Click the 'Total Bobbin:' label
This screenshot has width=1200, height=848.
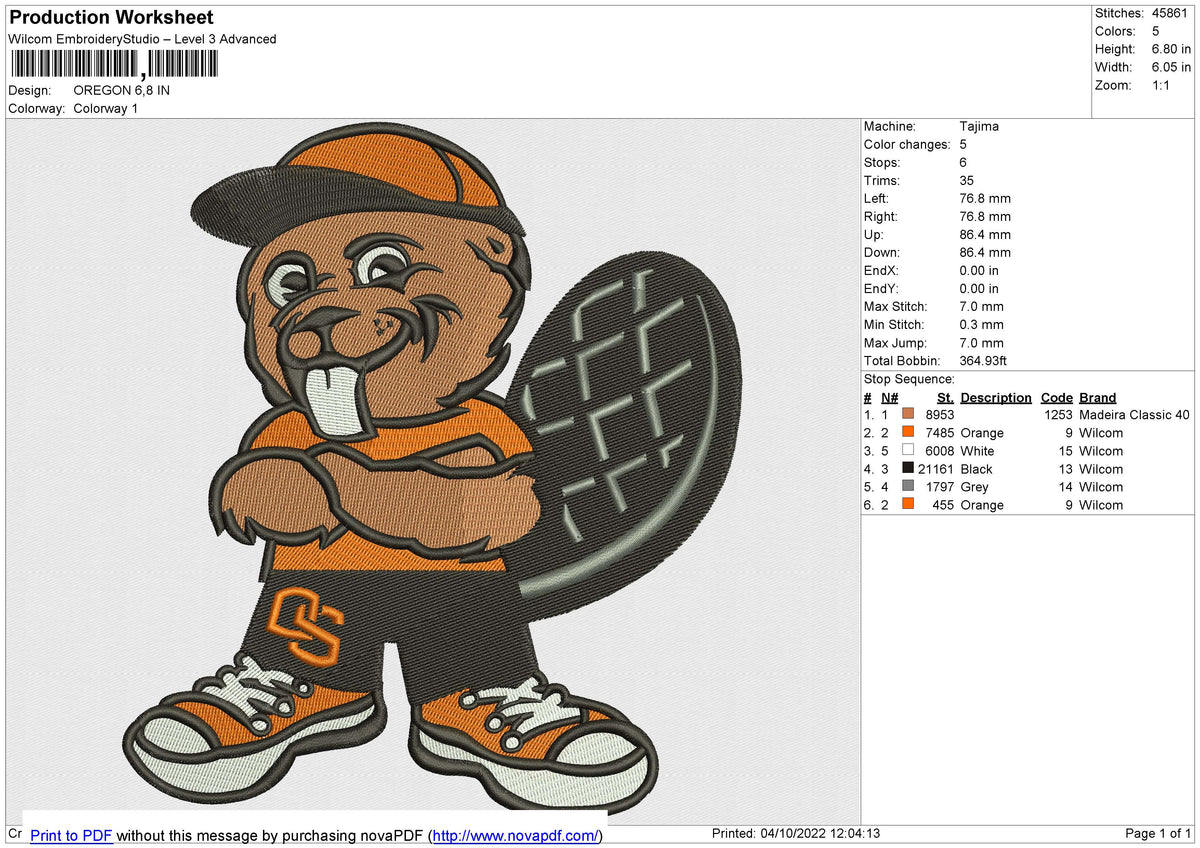[x=901, y=360]
